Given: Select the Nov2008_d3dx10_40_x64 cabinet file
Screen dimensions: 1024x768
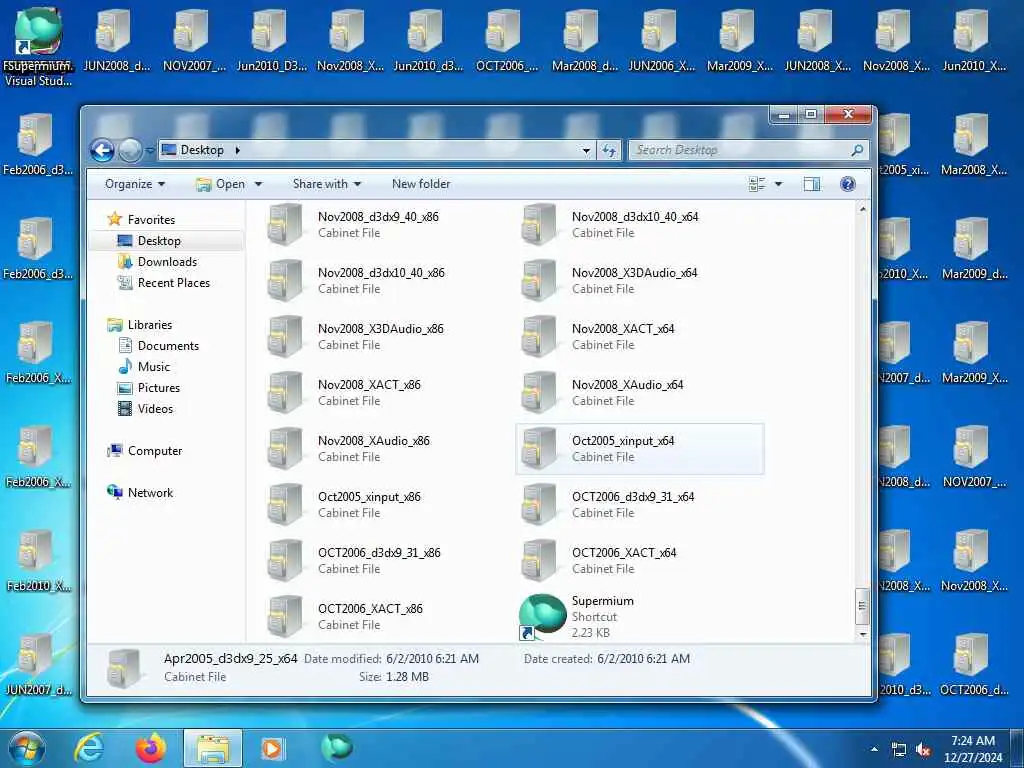Looking at the screenshot, I should 639,225.
